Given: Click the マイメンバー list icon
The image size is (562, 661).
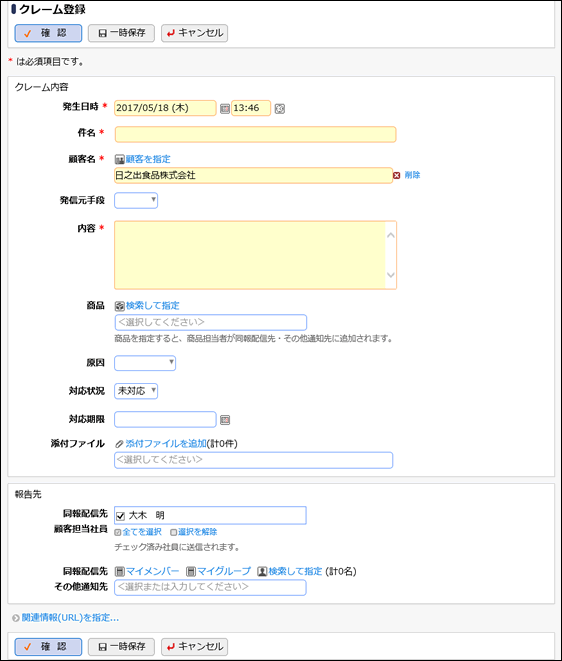Looking at the screenshot, I should (120, 572).
